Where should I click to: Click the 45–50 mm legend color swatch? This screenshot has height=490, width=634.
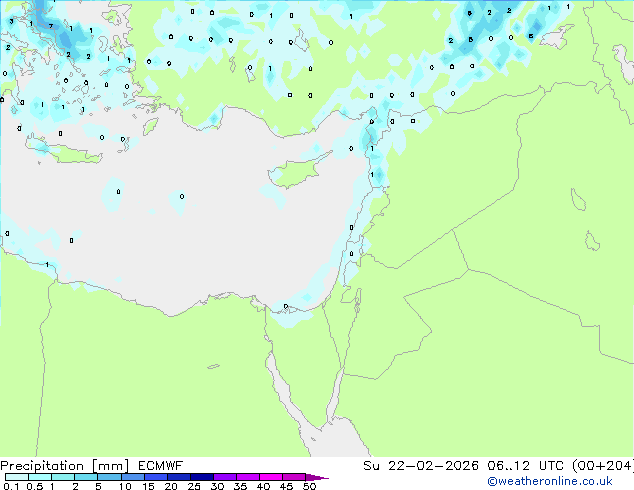coord(294,477)
